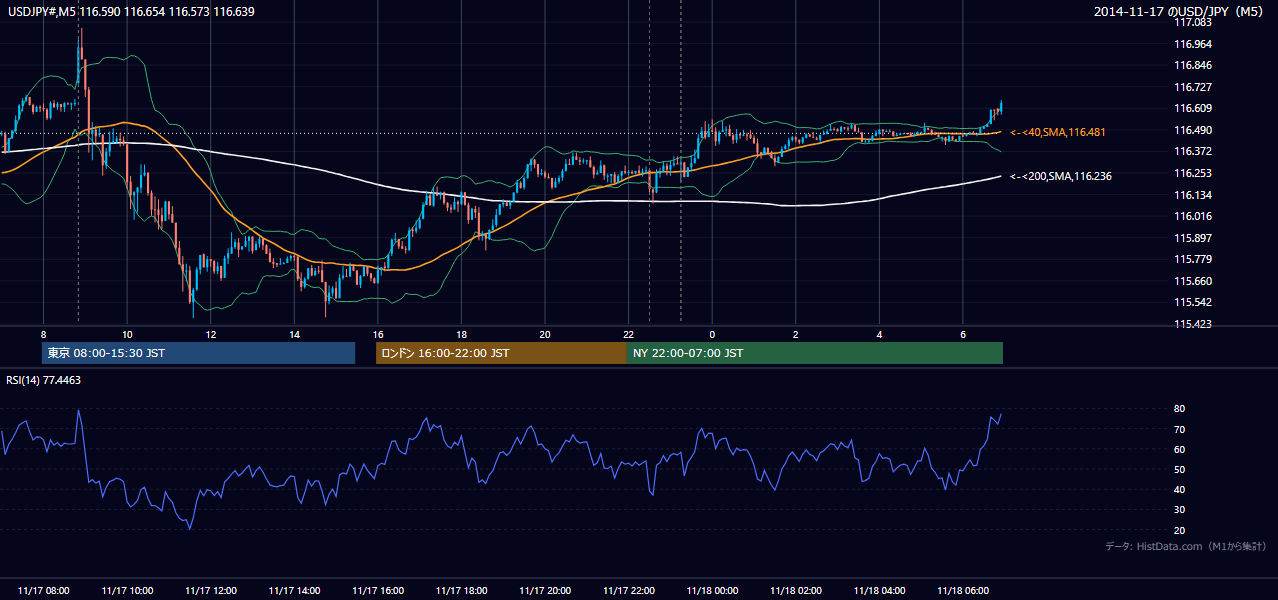Click price axis value 115.779
Image resolution: width=1278 pixels, height=600 pixels.
tap(1192, 260)
